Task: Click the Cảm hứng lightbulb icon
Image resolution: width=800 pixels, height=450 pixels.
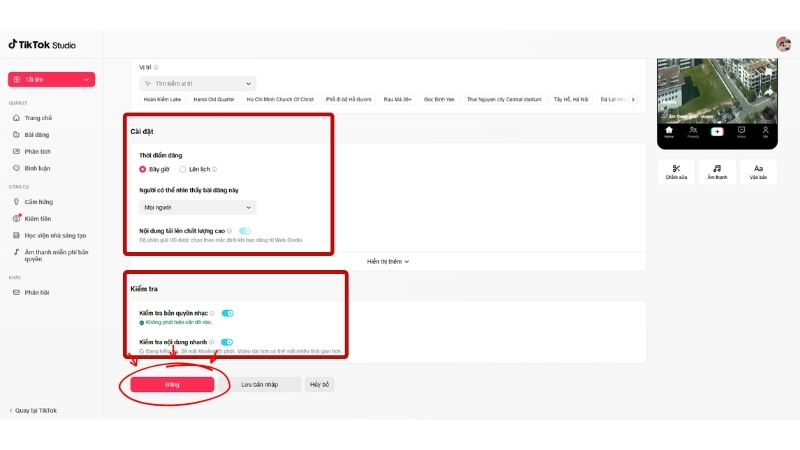Action: (16, 202)
